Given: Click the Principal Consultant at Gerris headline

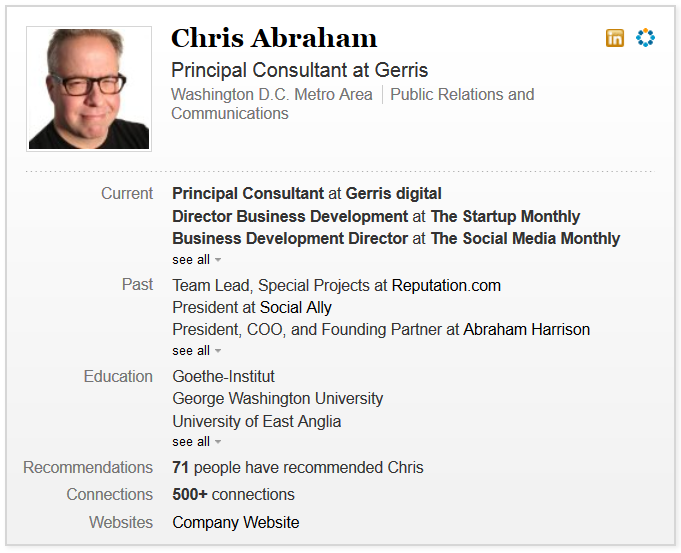Looking at the screenshot, I should [299, 70].
